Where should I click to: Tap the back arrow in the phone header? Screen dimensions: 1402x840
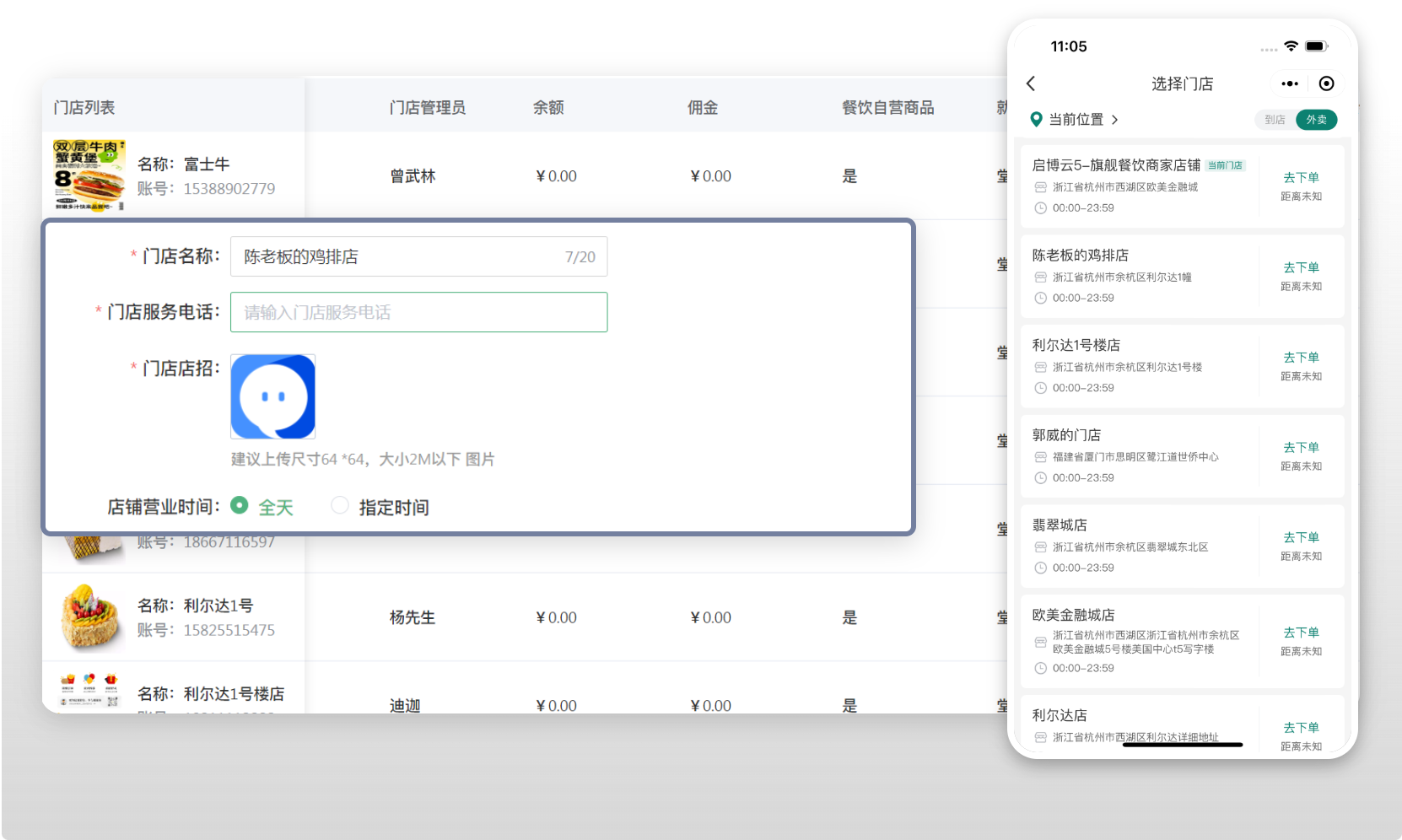(x=1031, y=83)
